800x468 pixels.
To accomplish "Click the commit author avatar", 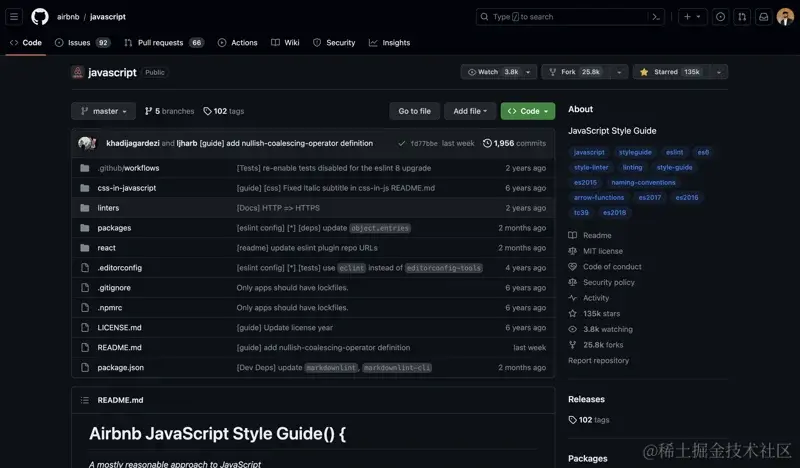I will (87, 143).
